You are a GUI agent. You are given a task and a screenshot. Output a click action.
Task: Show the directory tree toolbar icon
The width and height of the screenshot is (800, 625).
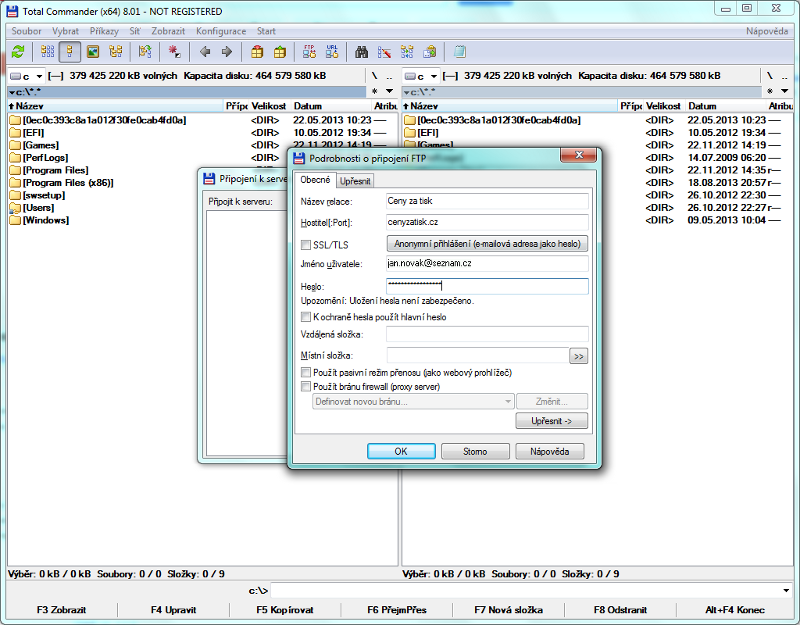[116, 52]
